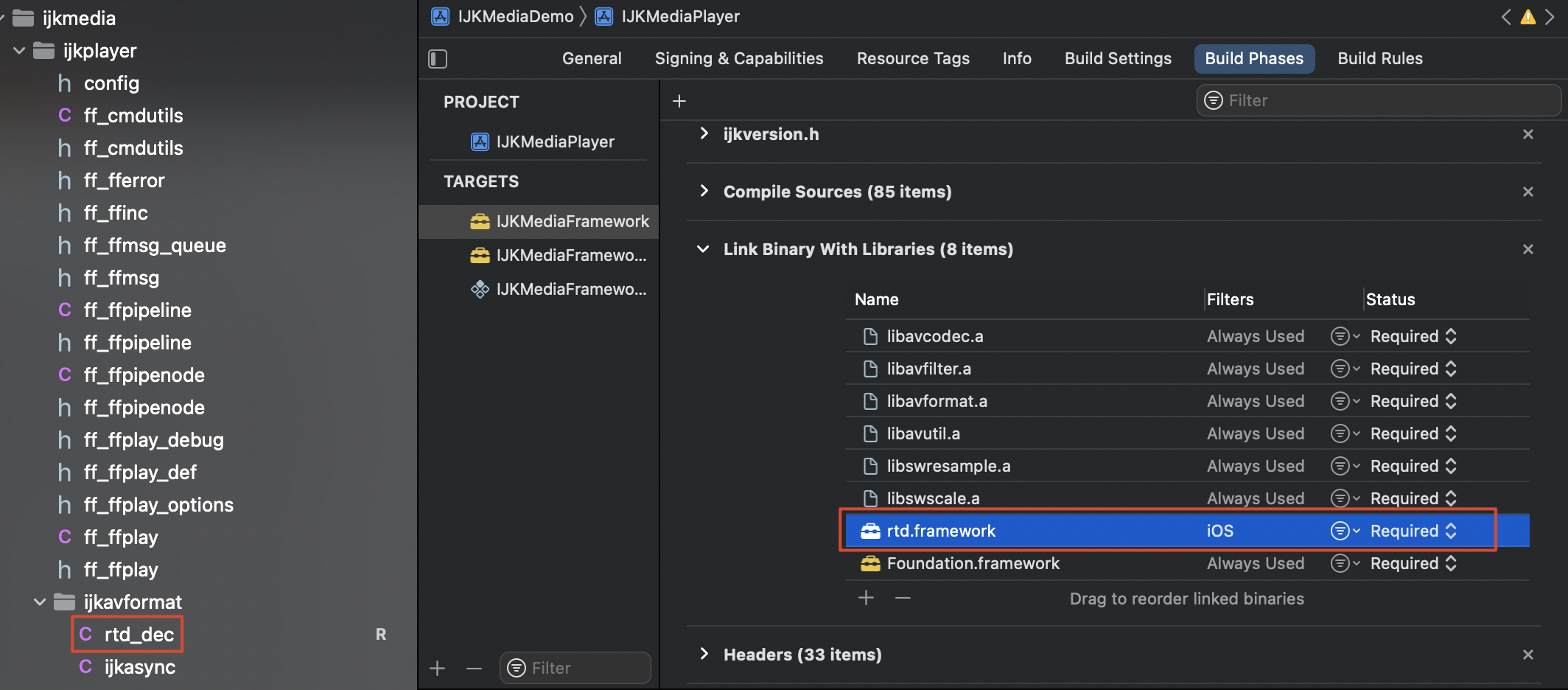Remove Link Binary With Libraries phase with its X
The image size is (1568, 690).
tap(1528, 249)
